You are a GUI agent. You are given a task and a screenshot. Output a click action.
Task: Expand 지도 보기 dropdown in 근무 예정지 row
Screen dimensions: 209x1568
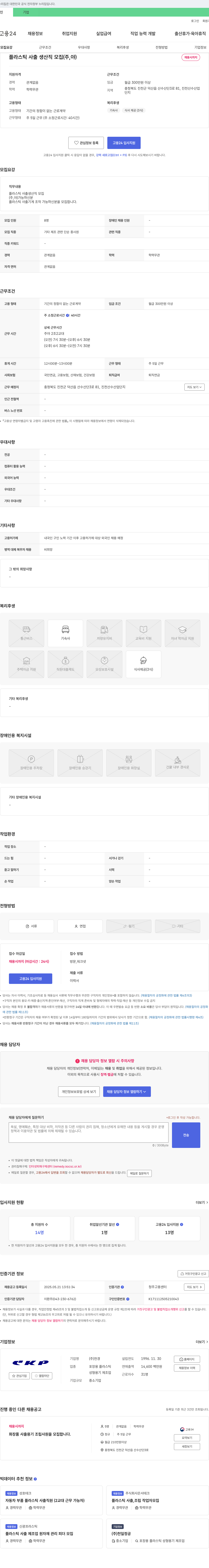point(194,387)
